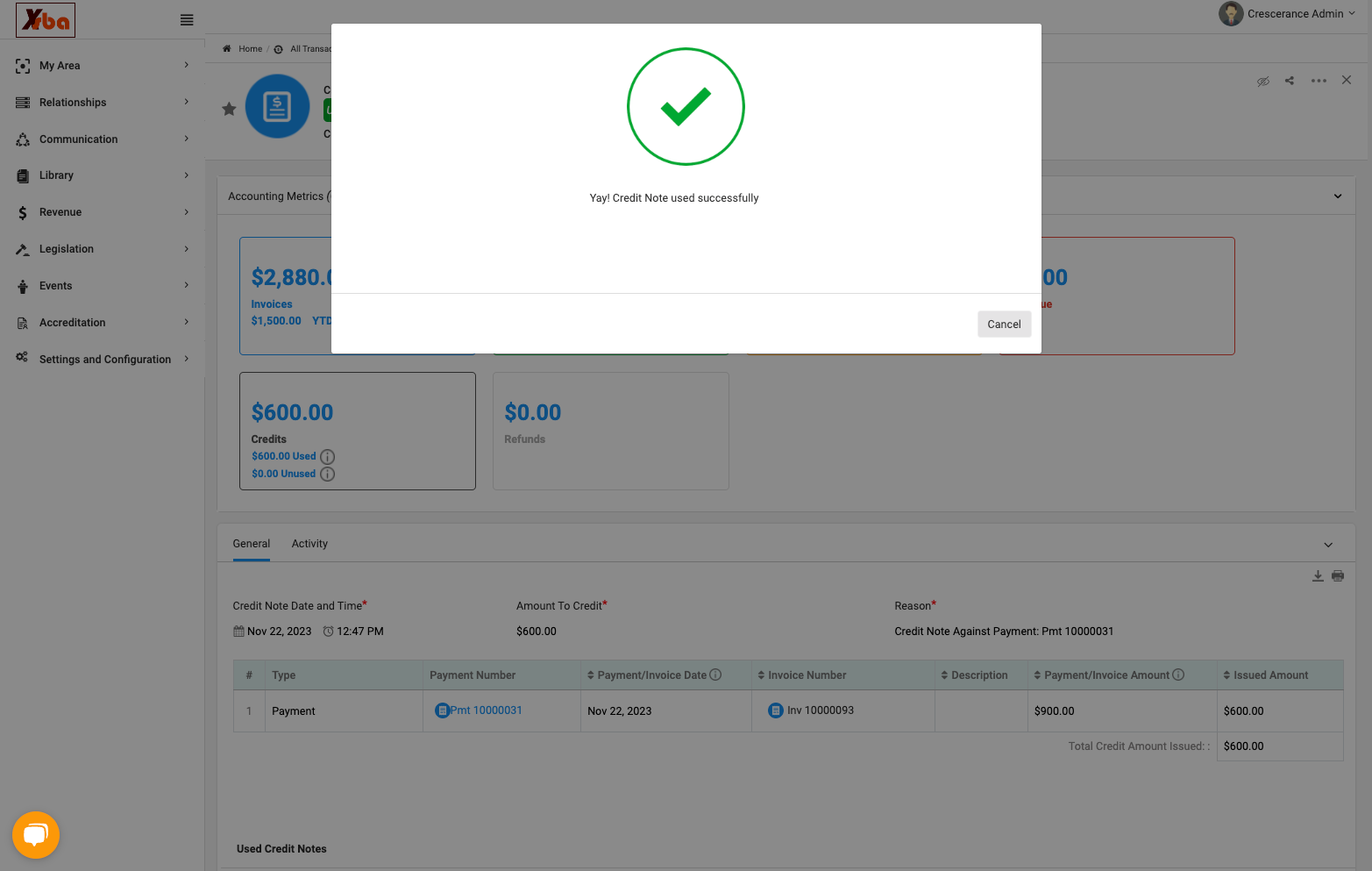Open Settings and Configuration
Viewport: 1372px width, 871px height.
click(103, 360)
